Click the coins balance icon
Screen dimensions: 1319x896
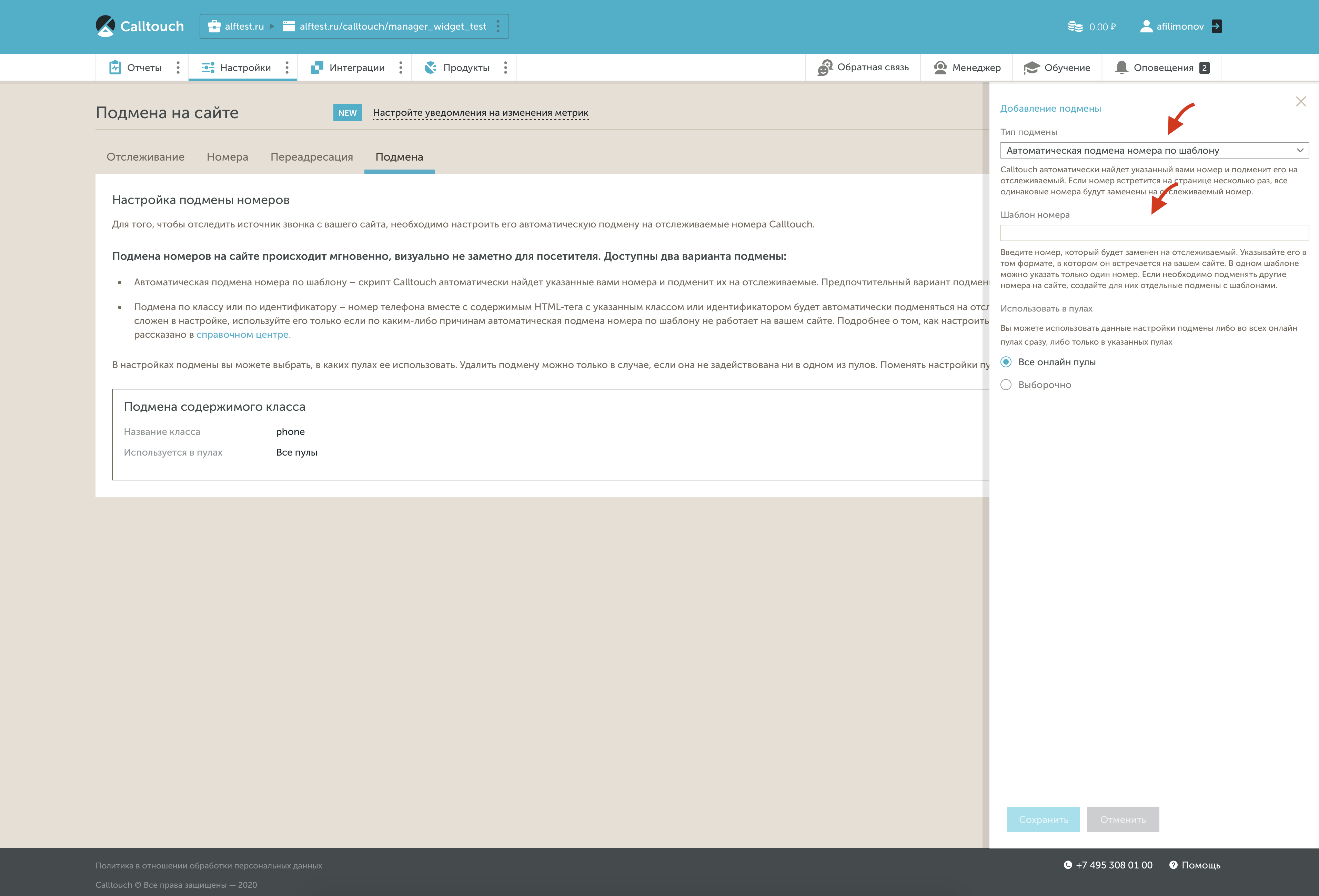[x=1075, y=27]
